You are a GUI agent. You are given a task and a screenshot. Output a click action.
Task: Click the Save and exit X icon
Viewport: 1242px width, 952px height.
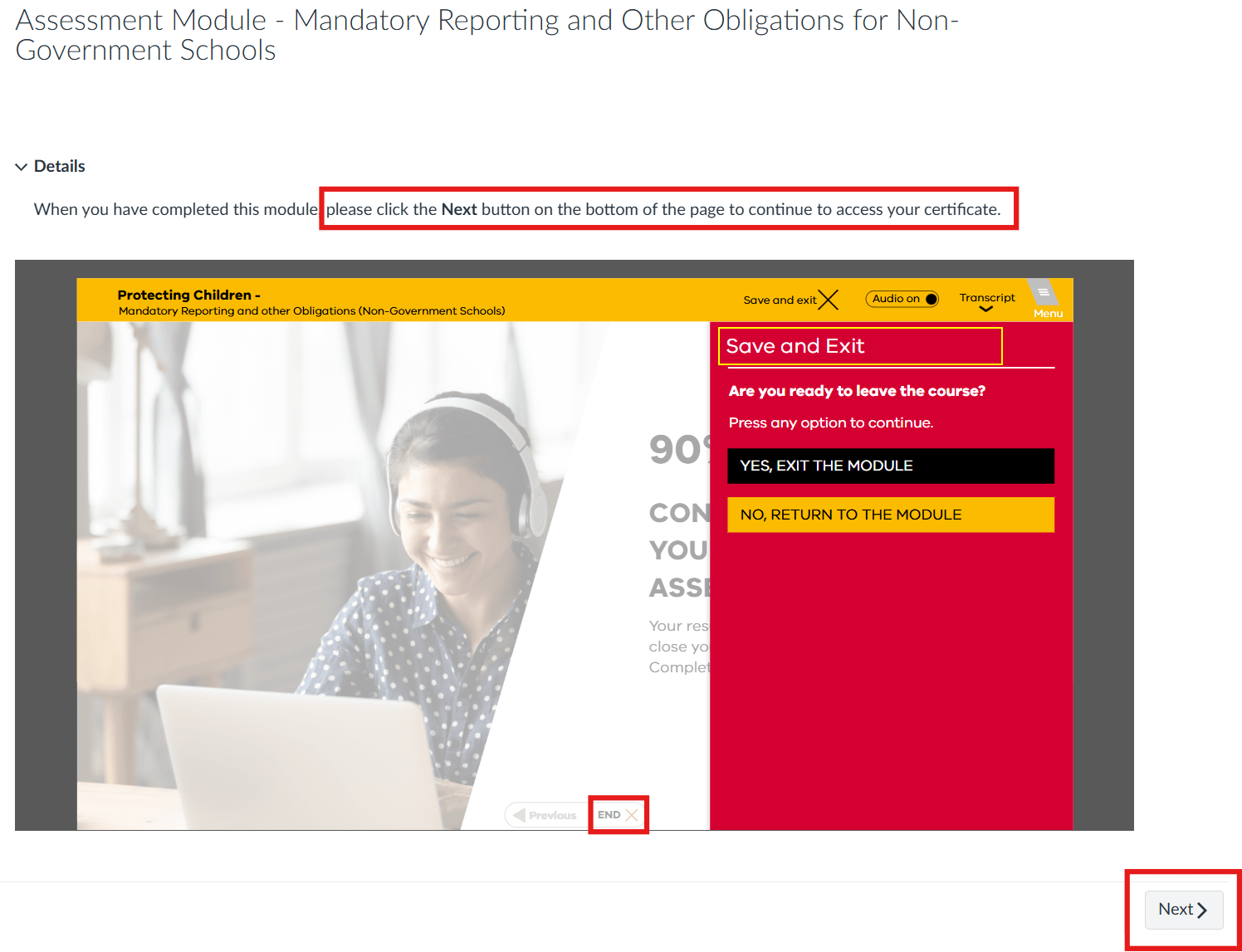tap(828, 300)
